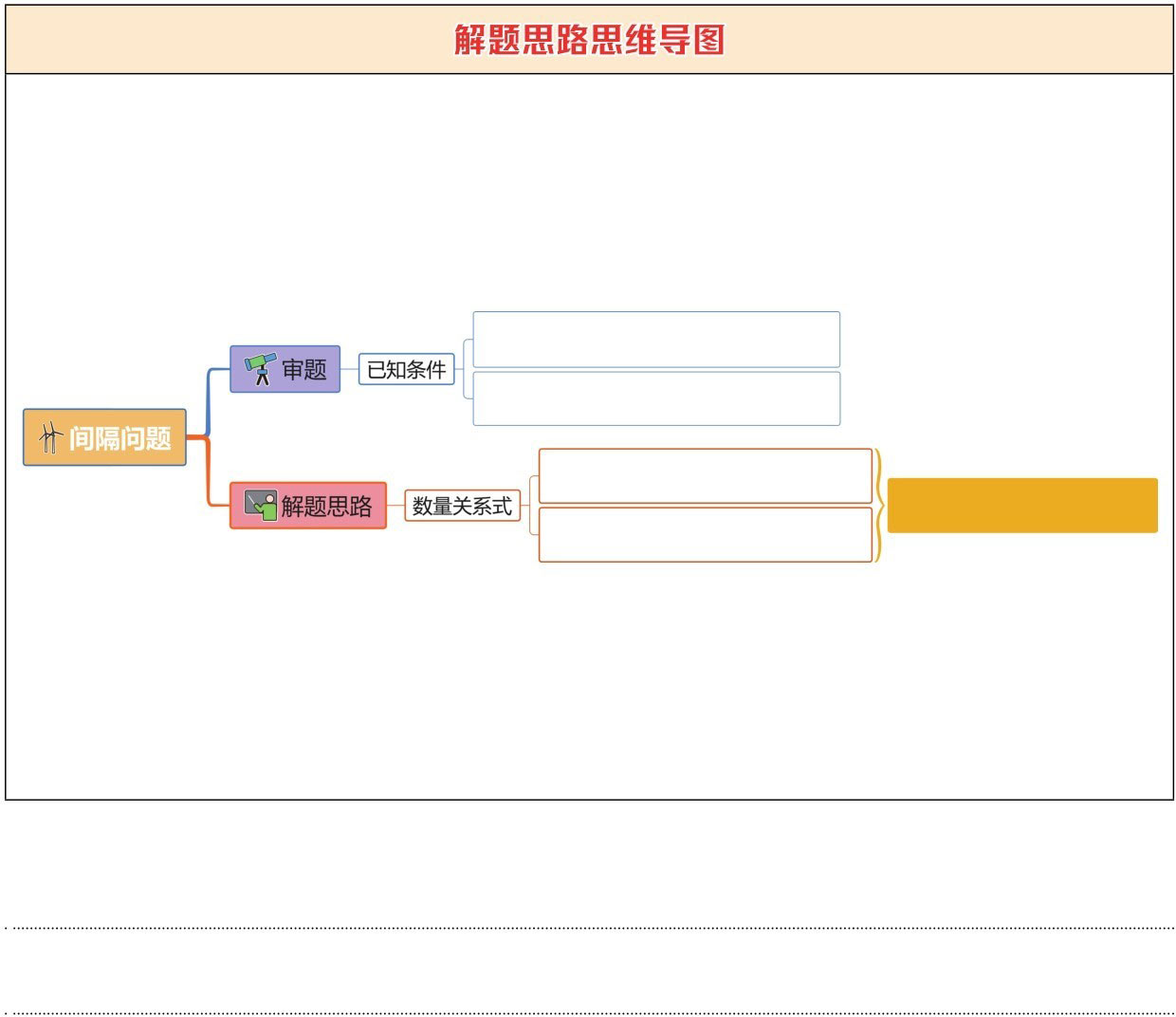The height and width of the screenshot is (1017, 1176).
Task: Click the title 解题思路思维导图
Action: coord(589,40)
